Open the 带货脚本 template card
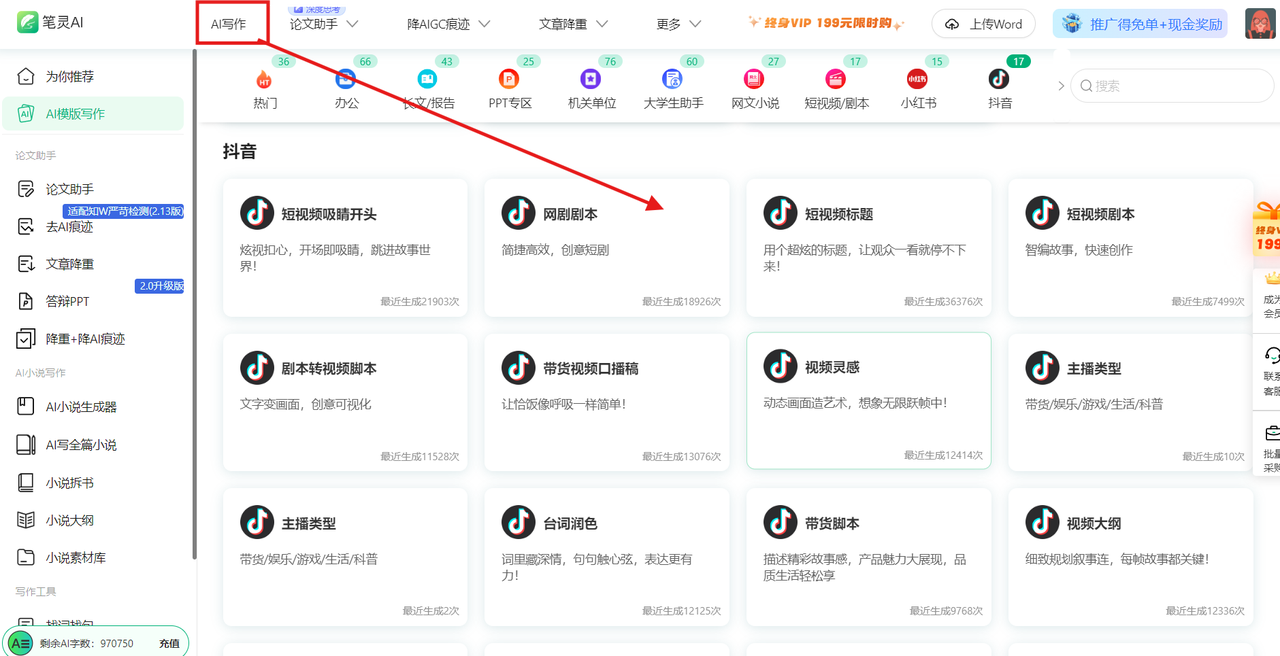This screenshot has width=1280, height=656. (x=869, y=556)
